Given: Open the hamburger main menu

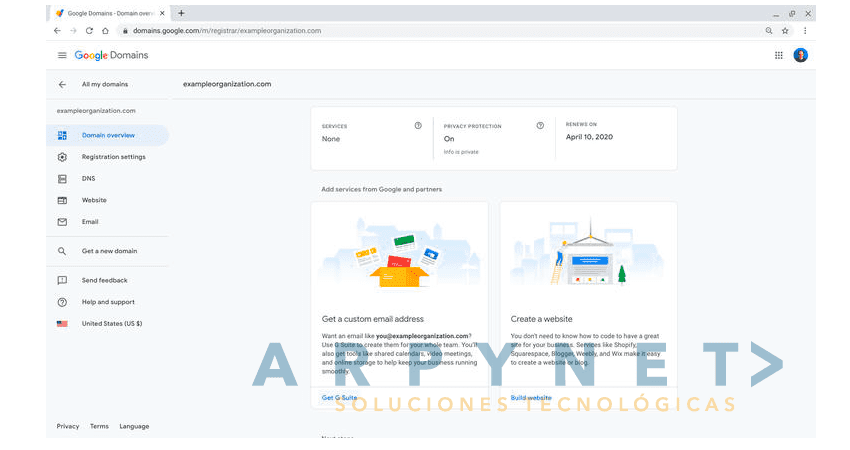Looking at the screenshot, I should click(62, 55).
